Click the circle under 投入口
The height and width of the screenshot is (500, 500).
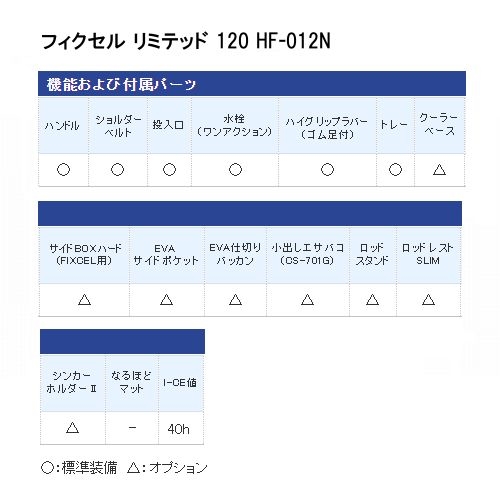coord(169,170)
